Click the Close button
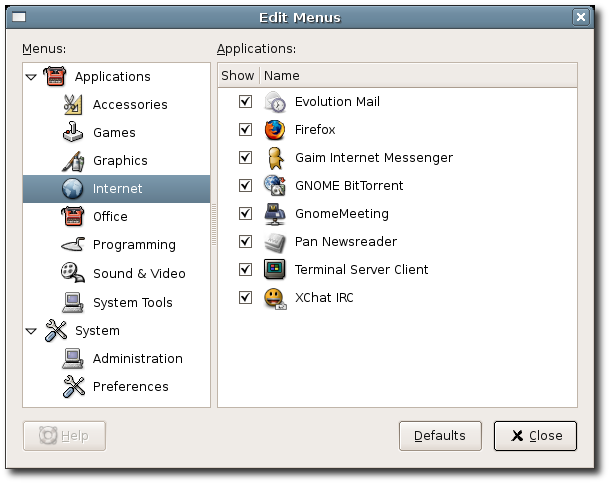Viewport: 610px width, 484px height. (535, 436)
